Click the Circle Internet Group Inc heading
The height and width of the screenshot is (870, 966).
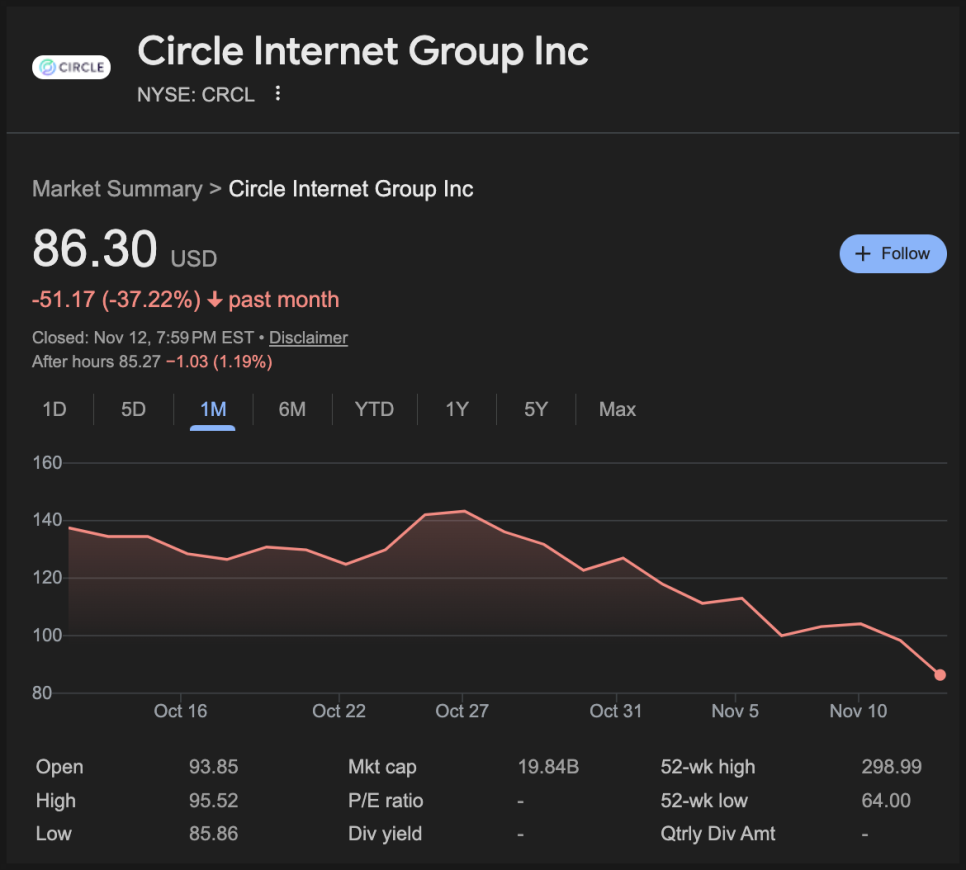362,51
